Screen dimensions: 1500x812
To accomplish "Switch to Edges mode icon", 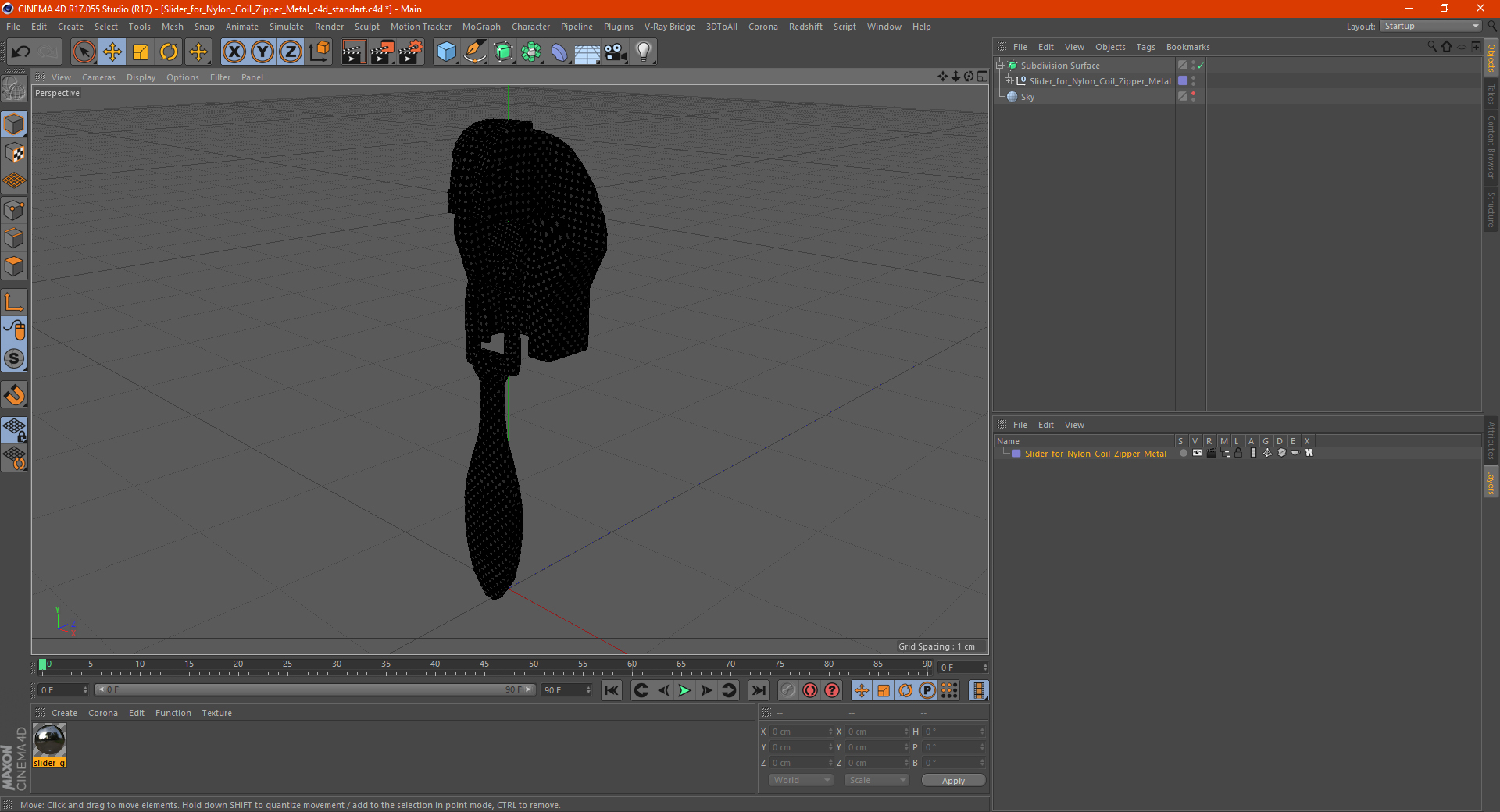I will (15, 238).
